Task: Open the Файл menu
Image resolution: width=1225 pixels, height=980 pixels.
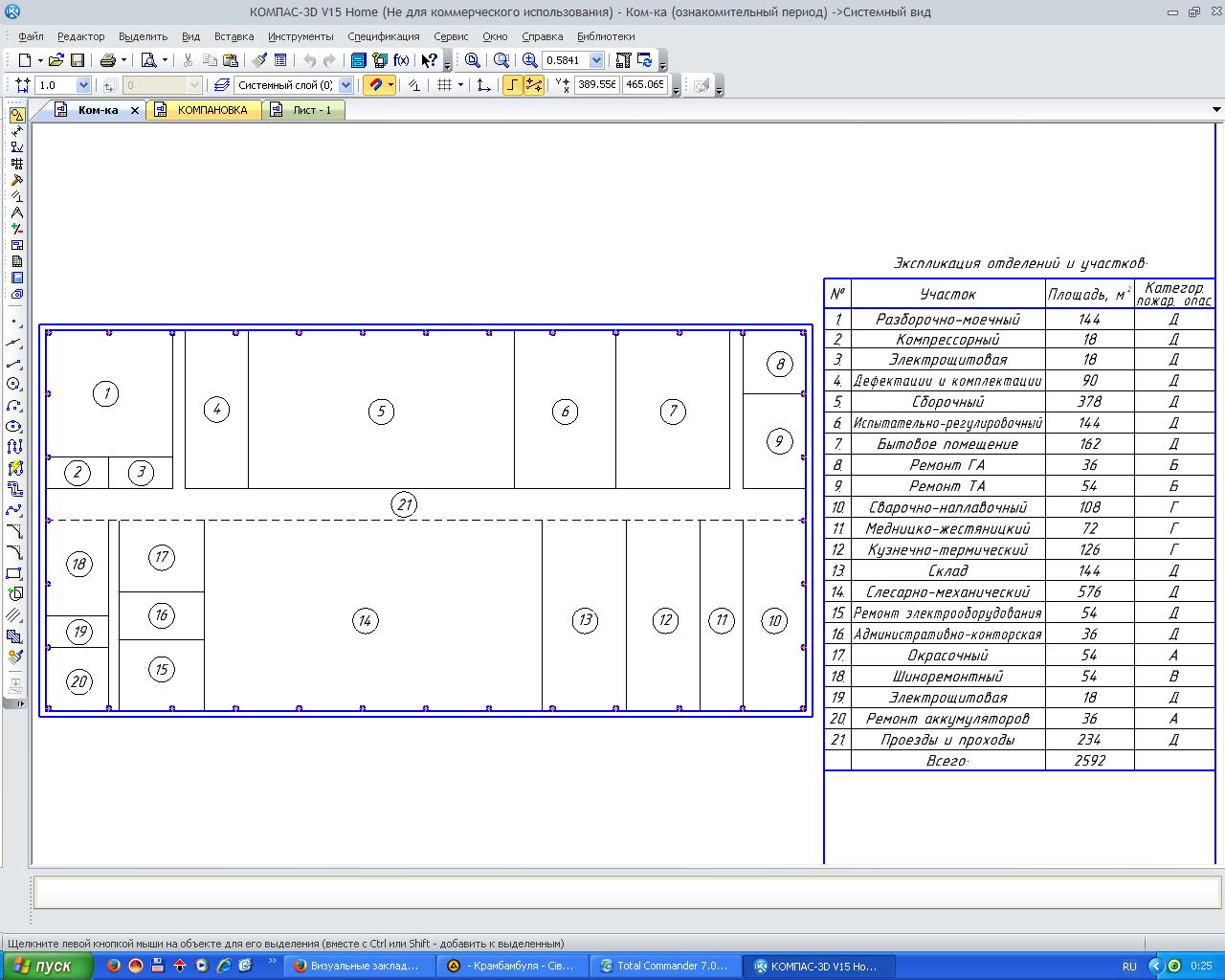Action: (31, 36)
